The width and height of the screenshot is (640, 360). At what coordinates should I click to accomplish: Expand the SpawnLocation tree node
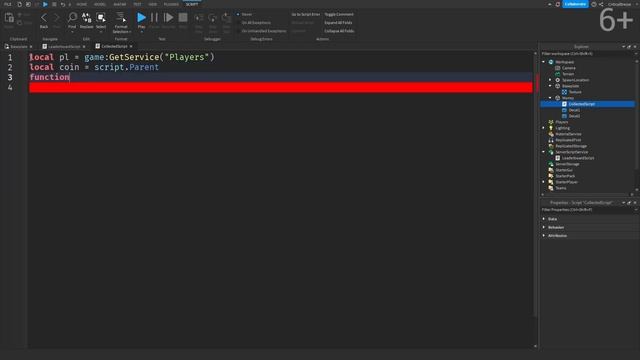[550, 80]
